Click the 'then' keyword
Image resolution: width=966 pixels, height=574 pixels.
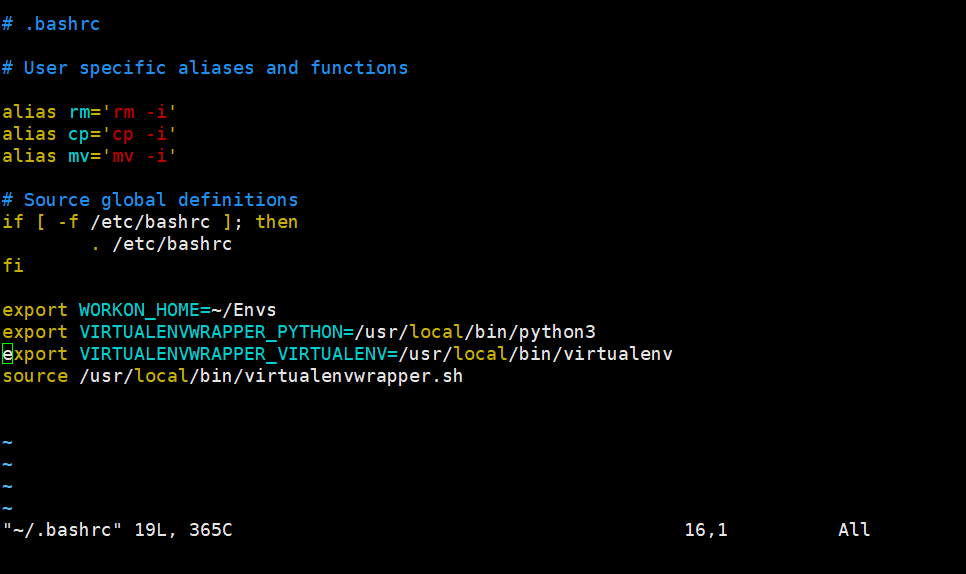tap(277, 222)
